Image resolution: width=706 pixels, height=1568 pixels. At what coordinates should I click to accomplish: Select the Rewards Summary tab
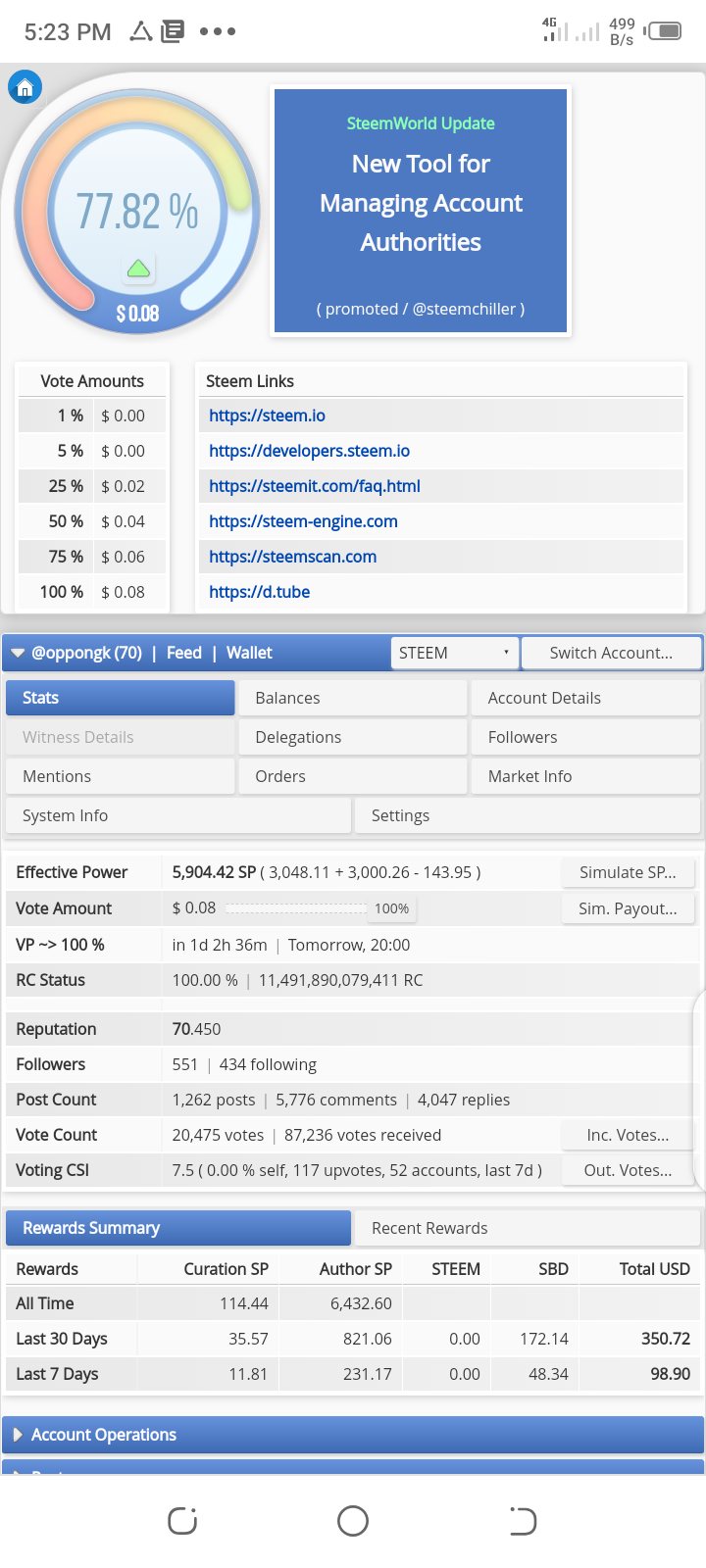(178, 1228)
